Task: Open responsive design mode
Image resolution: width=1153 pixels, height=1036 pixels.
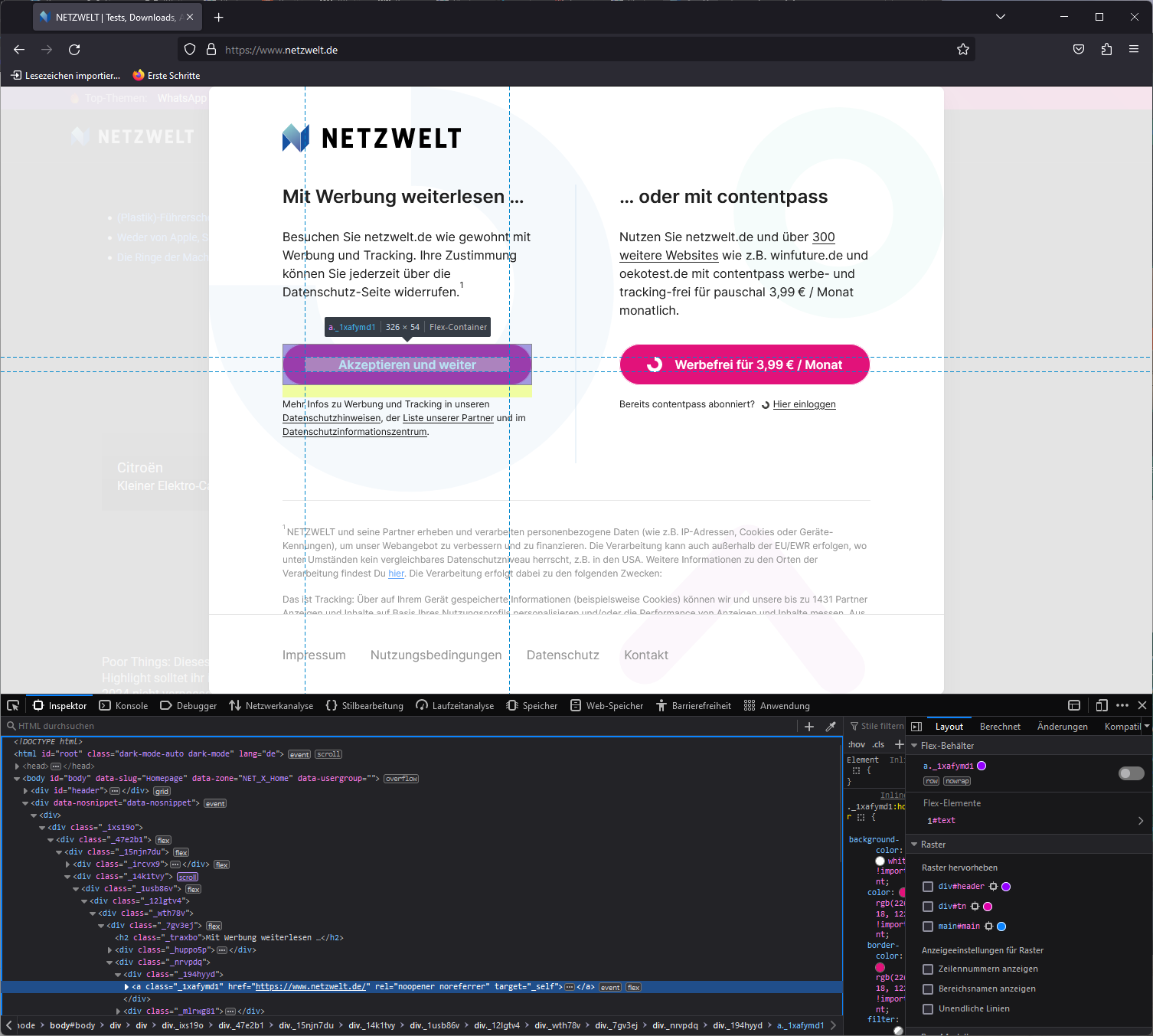Action: 1102,705
